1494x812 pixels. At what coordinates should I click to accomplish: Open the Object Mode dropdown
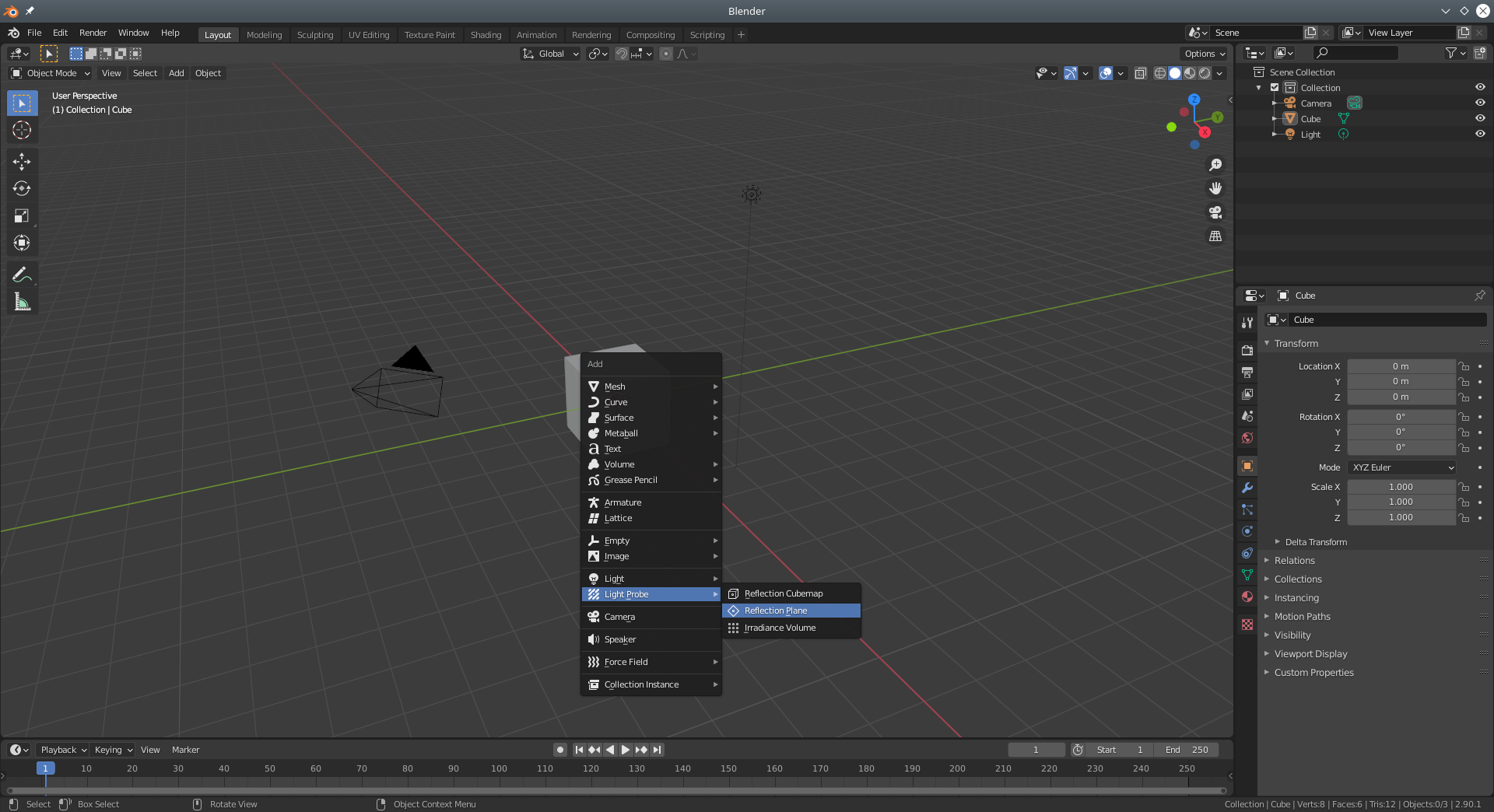(51, 73)
